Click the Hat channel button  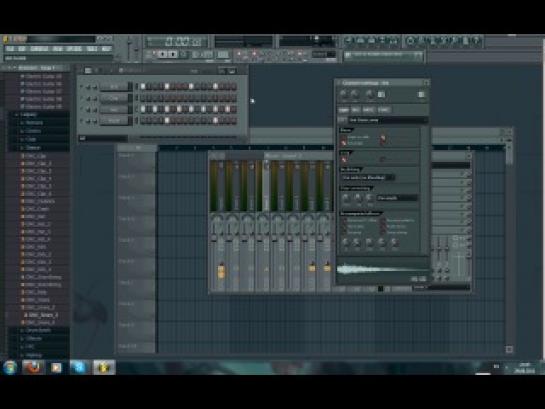(x=114, y=110)
